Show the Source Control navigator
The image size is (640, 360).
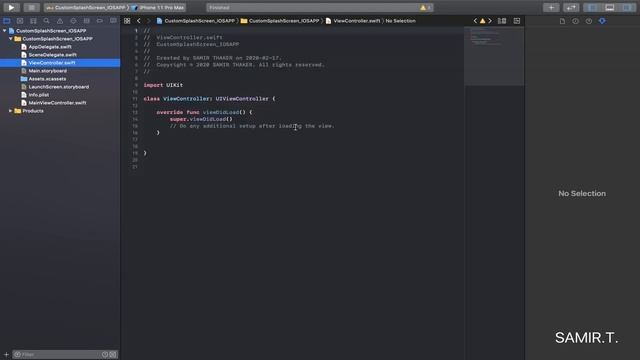[x=20, y=21]
